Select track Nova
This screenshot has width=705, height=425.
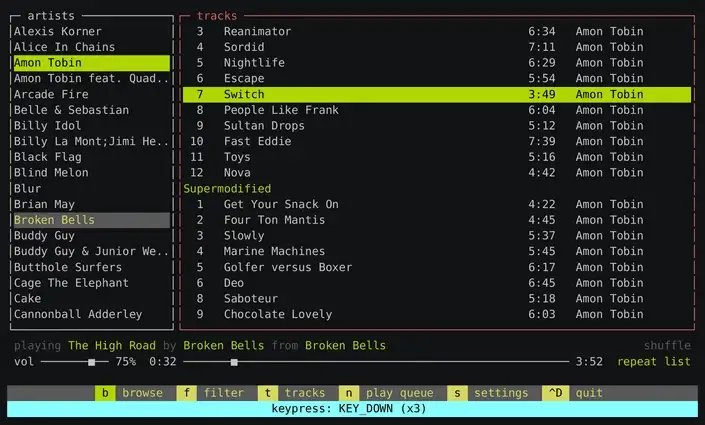point(437,173)
